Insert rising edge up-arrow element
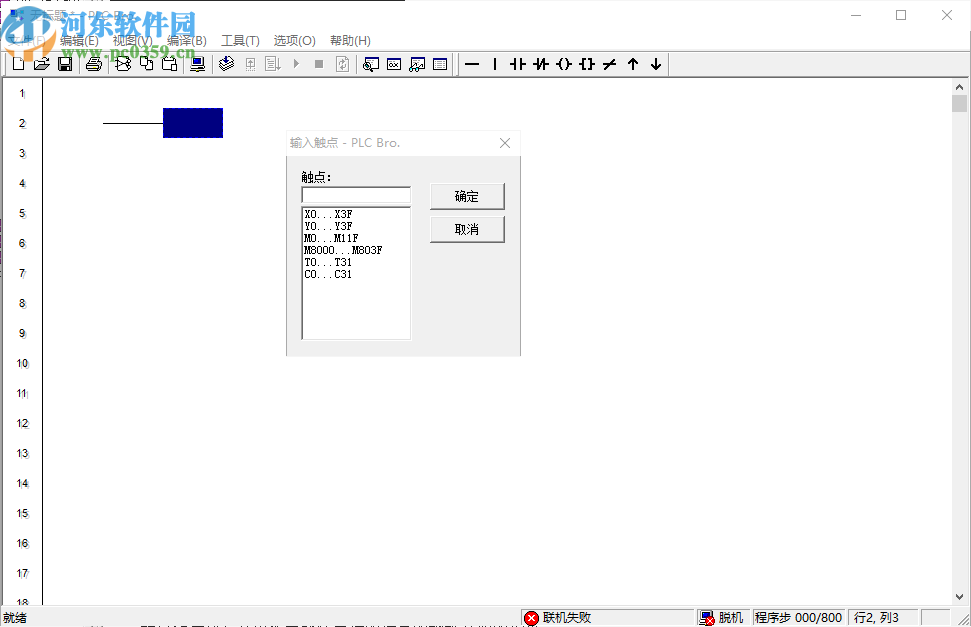This screenshot has width=971, height=627. pos(633,64)
